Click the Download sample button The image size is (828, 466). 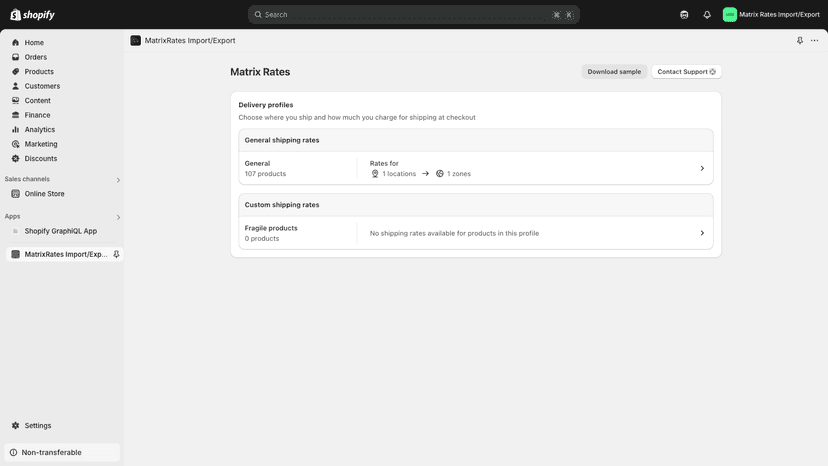click(x=614, y=72)
